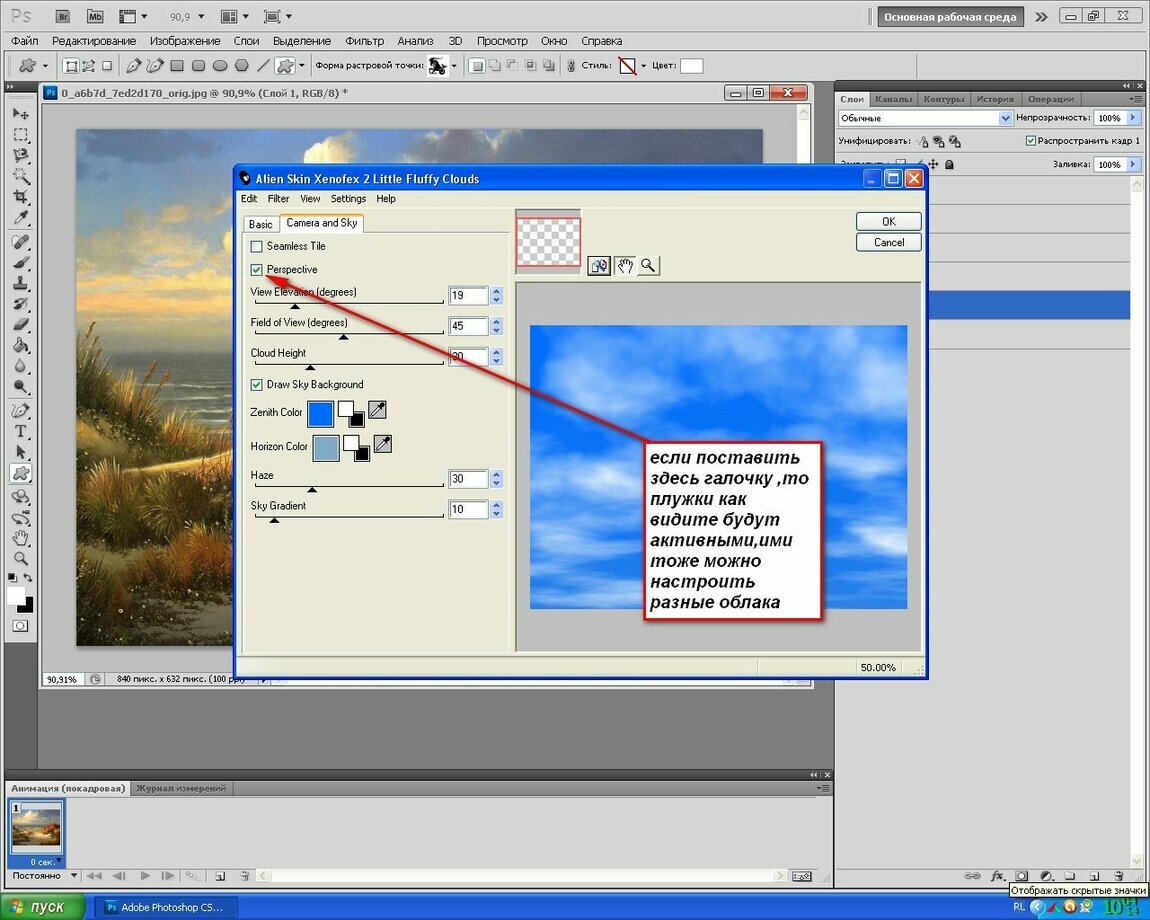Select the Zoom tool in the toolbox
The height and width of the screenshot is (920, 1150).
pos(21,559)
